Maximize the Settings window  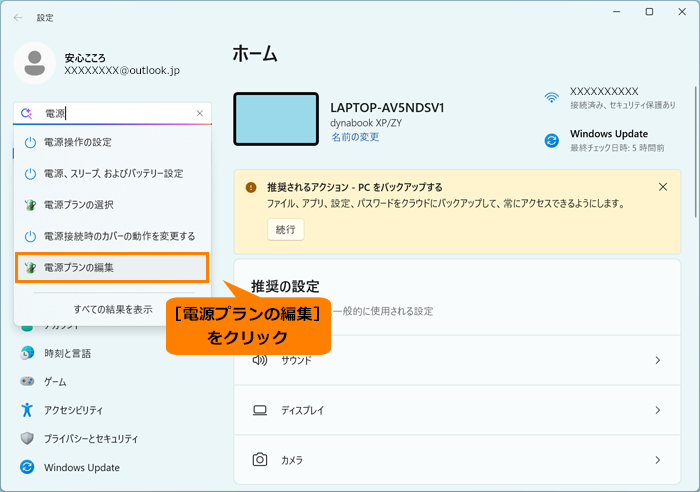click(x=650, y=12)
